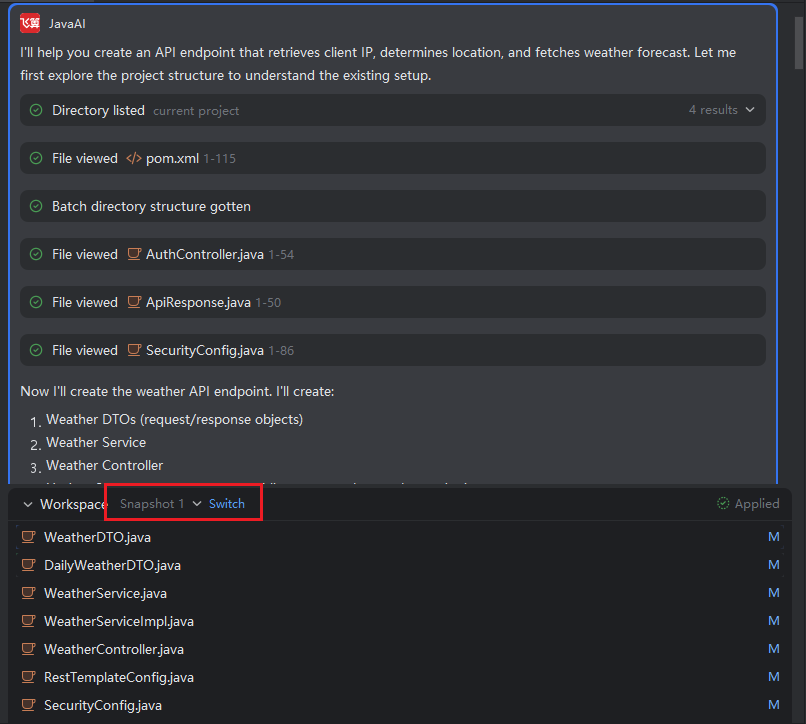Expand the 4 results dropdown
Screen dimensions: 806x724
[721, 110]
